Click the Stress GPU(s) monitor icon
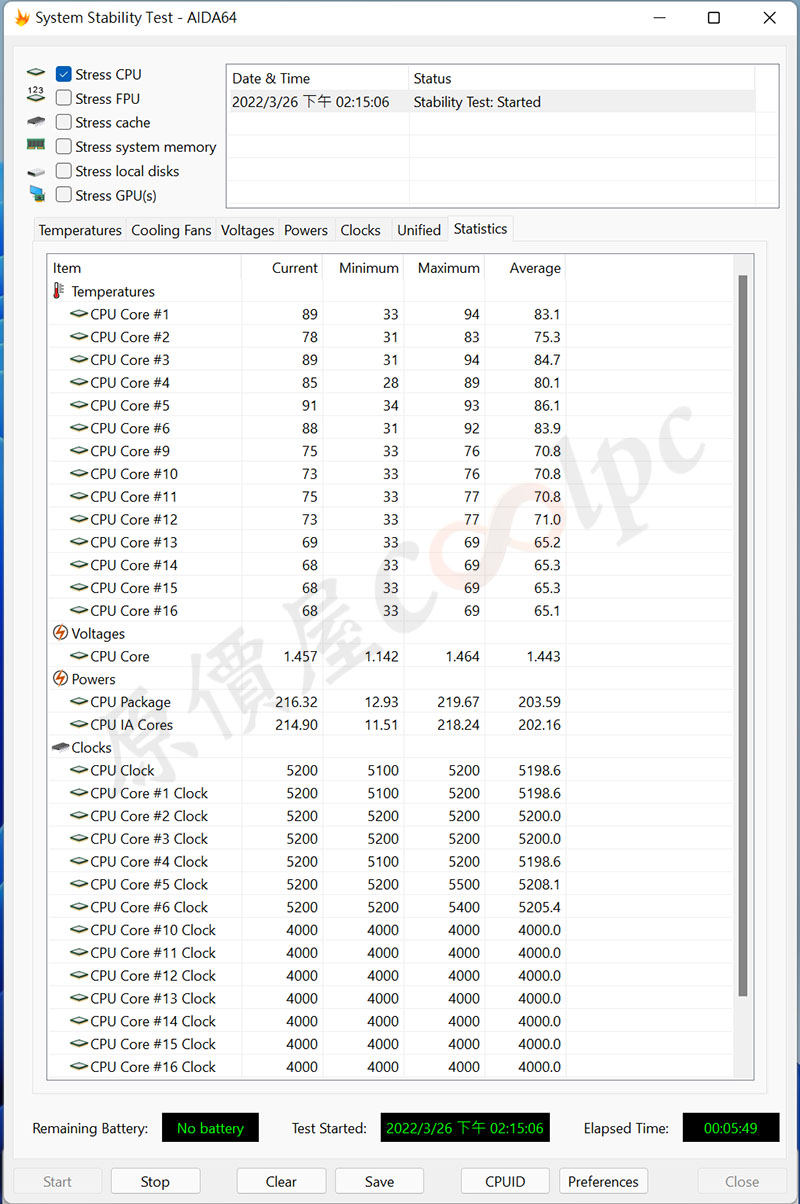The height and width of the screenshot is (1204, 800). (37, 195)
